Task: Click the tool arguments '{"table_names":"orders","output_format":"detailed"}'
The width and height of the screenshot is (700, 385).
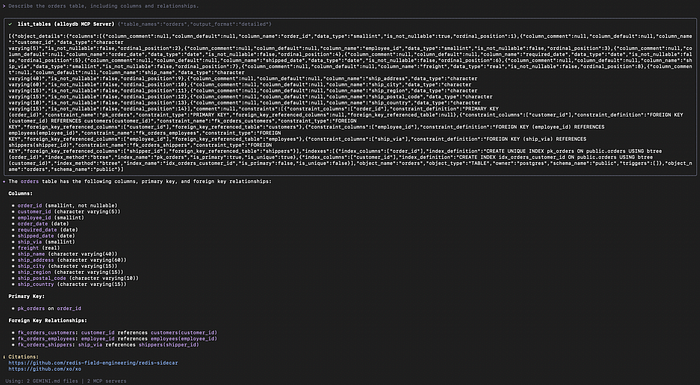Action: click(x=194, y=24)
